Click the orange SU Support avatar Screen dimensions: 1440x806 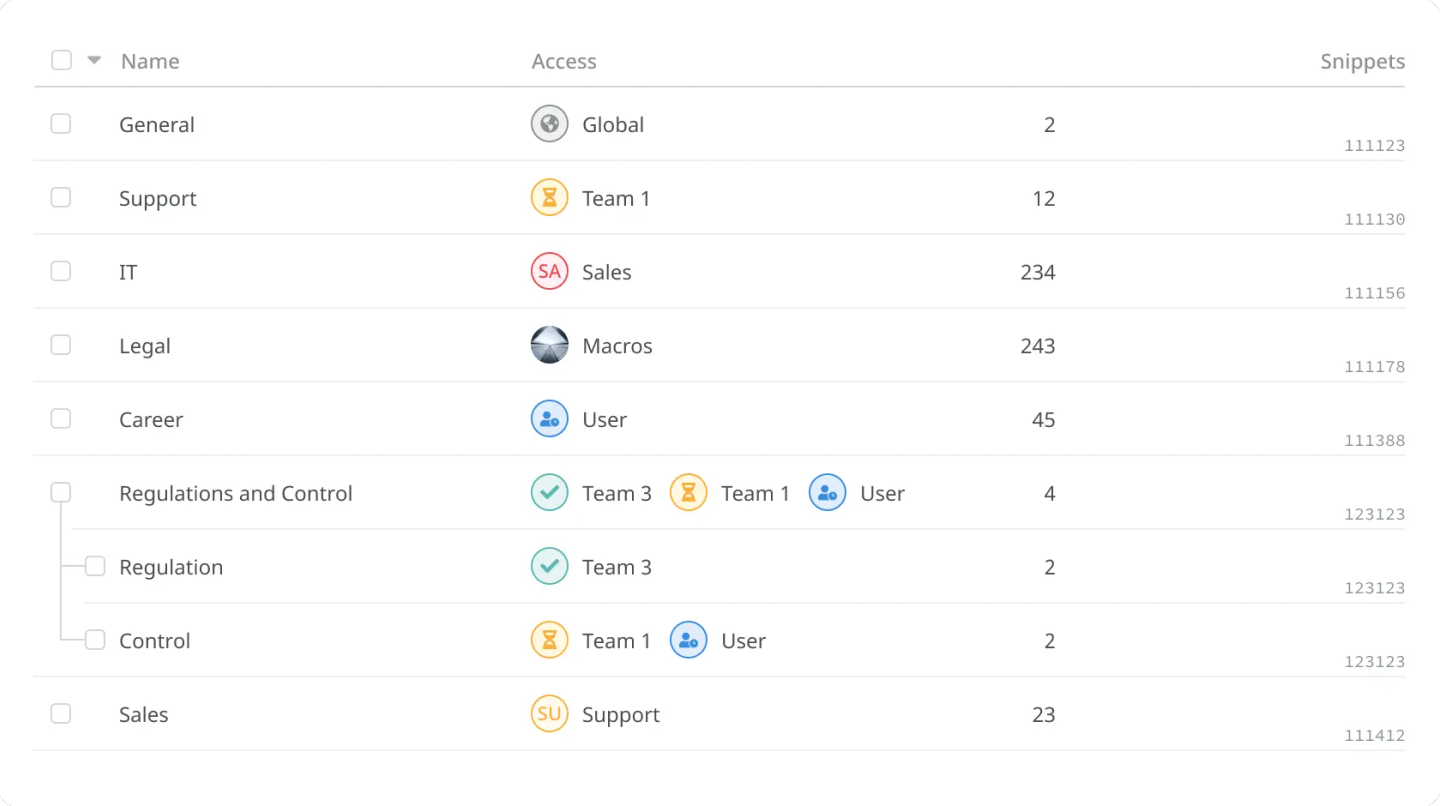549,714
